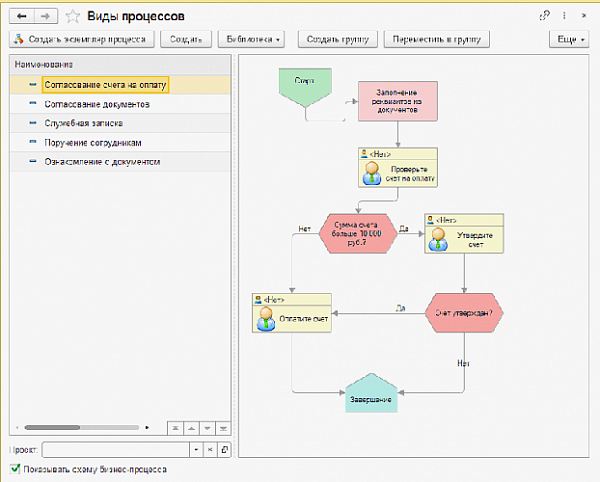600x482 pixels.
Task: Move selection down one item button
Action: (207, 428)
